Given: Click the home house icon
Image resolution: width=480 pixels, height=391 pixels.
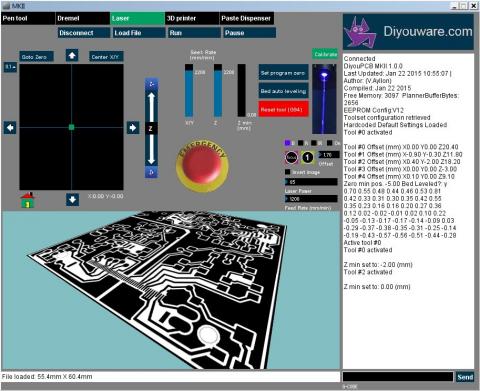Looking at the screenshot, I should 28,200.
